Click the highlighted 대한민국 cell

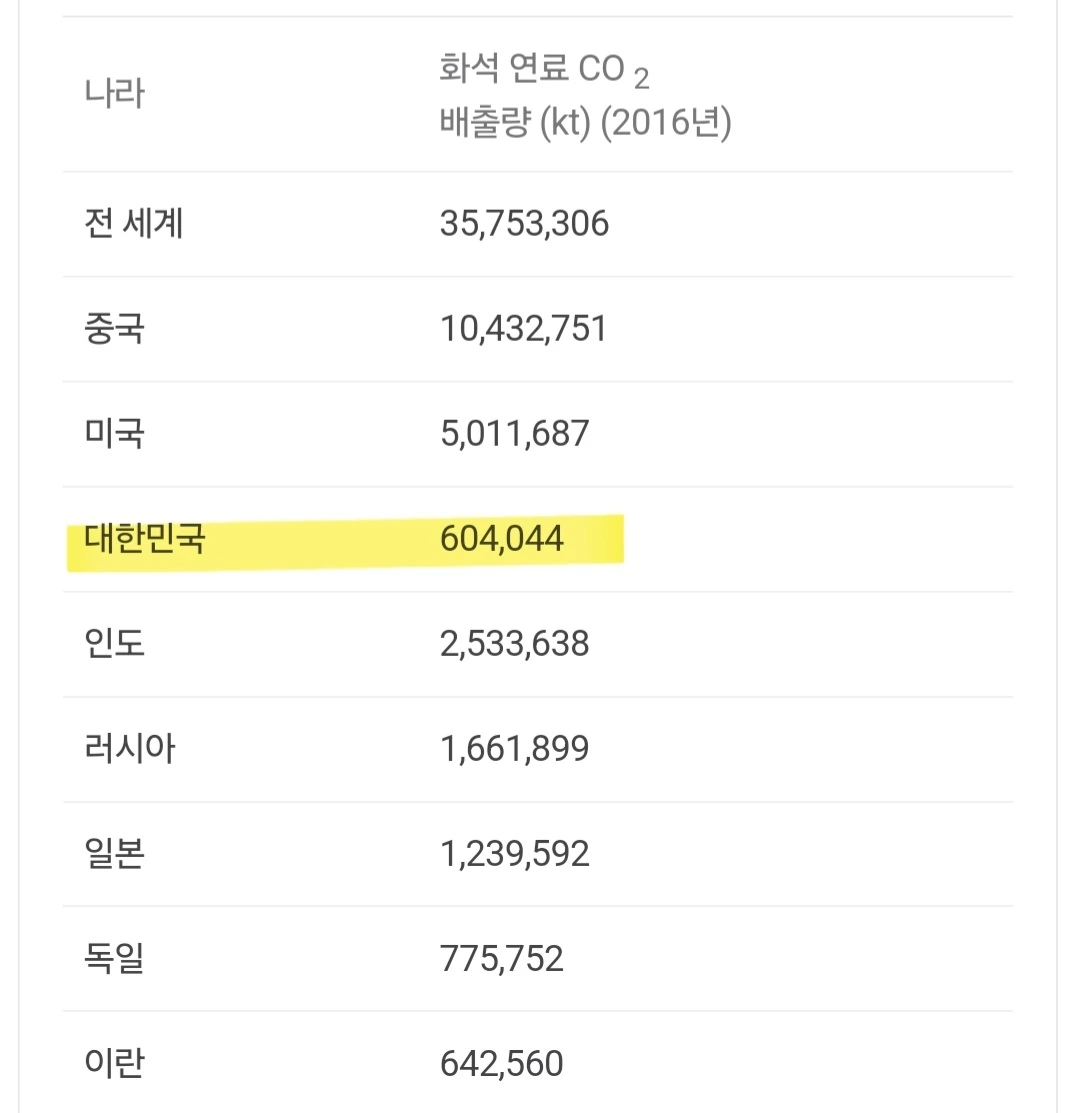click(145, 538)
